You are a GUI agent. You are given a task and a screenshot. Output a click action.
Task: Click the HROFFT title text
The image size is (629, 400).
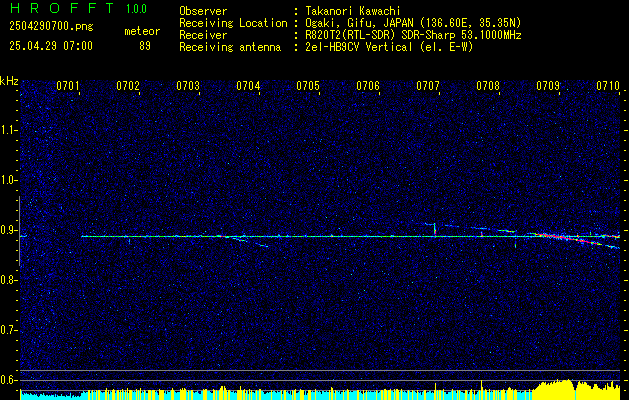click(62, 8)
